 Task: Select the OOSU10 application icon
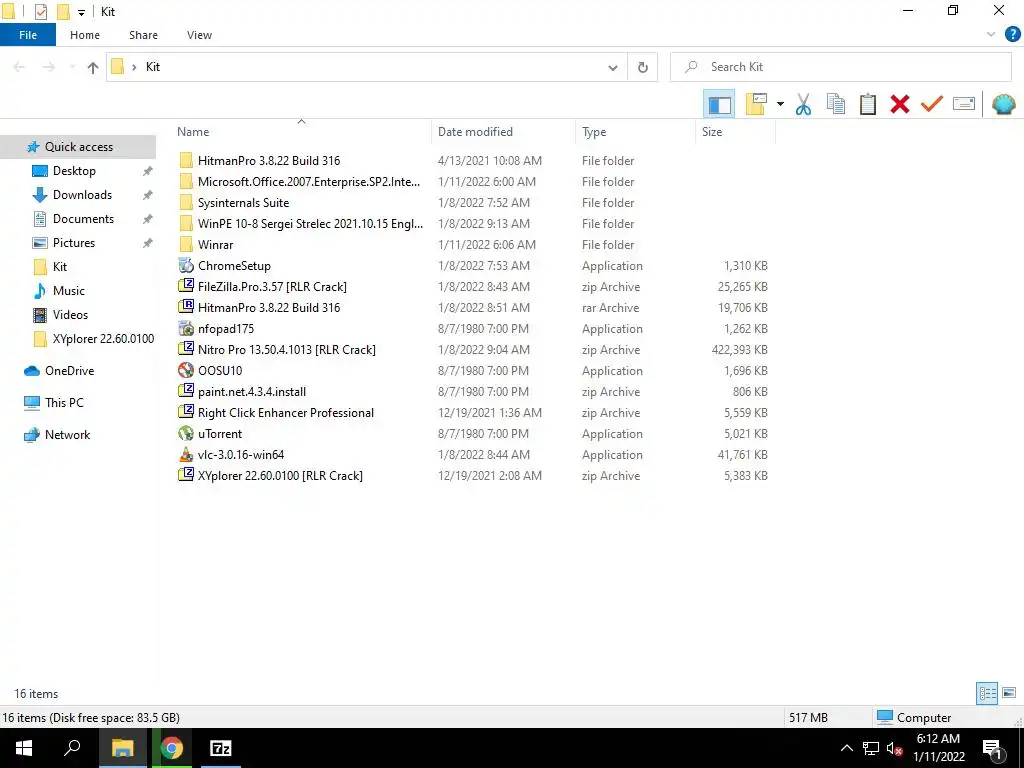point(186,371)
